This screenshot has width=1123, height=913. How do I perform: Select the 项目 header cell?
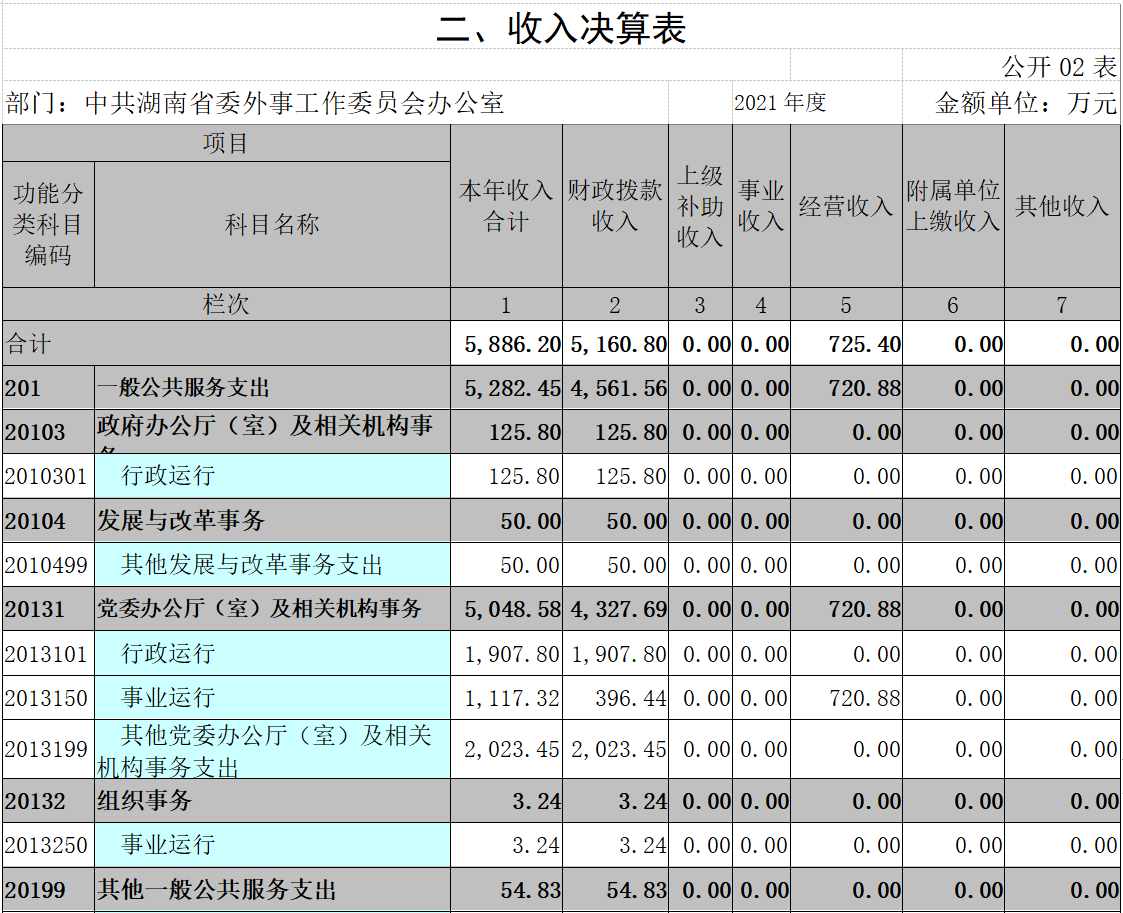pyautogui.click(x=226, y=143)
